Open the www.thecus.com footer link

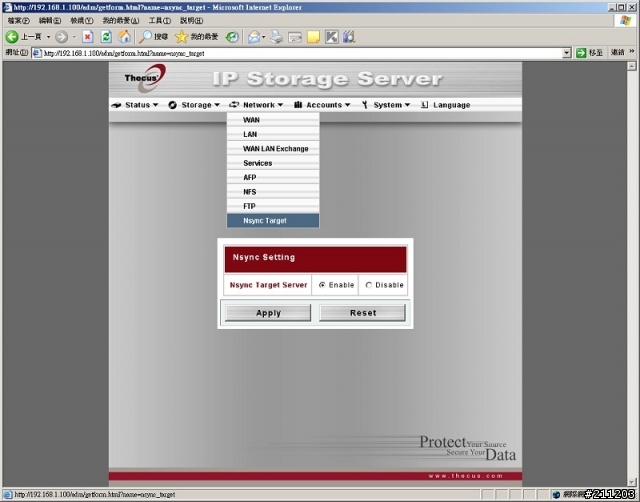click(x=466, y=476)
